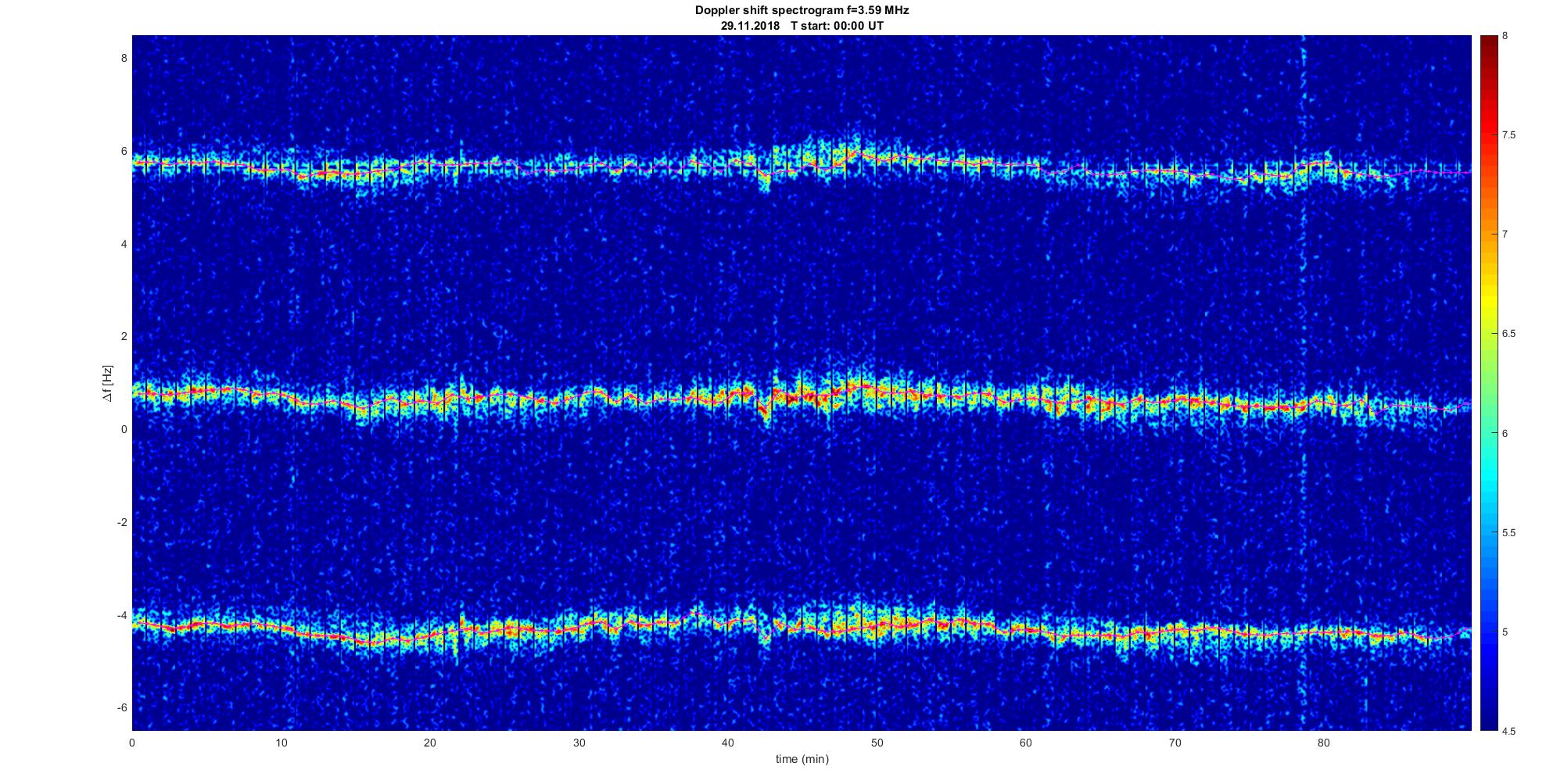Click the x-axis tick label '20'
The width and height of the screenshot is (1564, 784).
pyautogui.click(x=429, y=743)
